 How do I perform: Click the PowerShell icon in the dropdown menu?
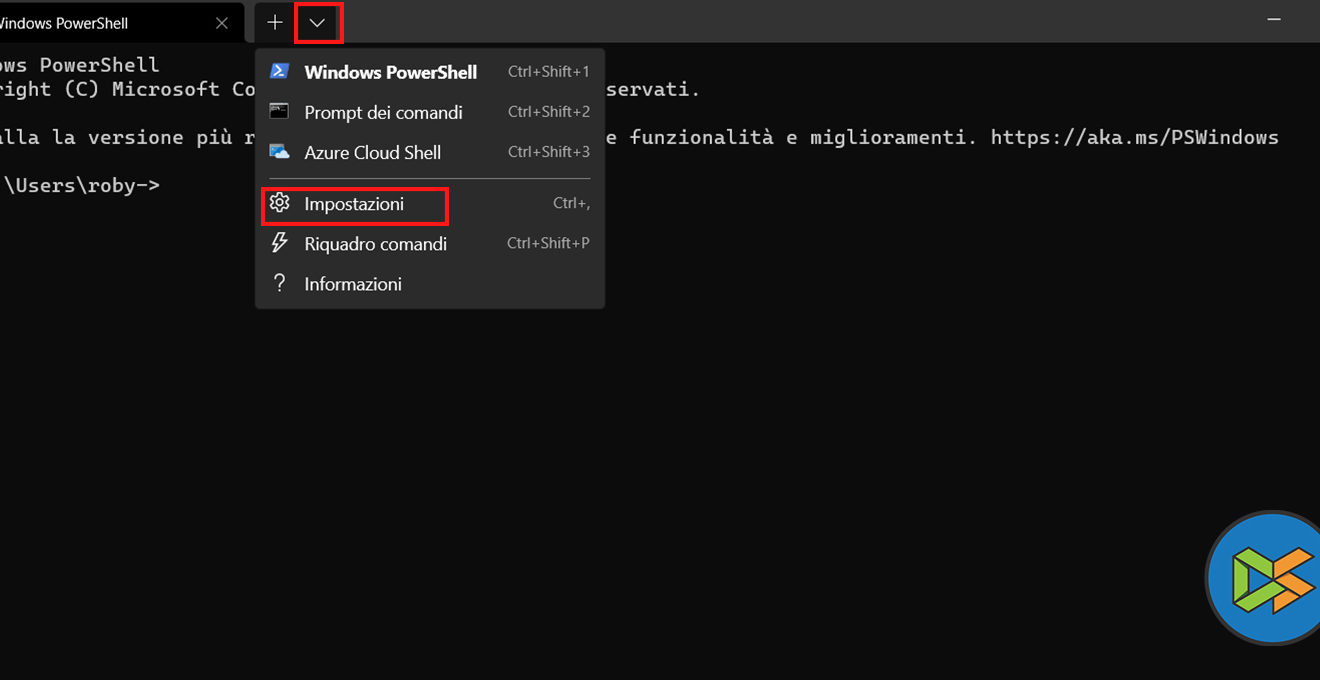280,71
